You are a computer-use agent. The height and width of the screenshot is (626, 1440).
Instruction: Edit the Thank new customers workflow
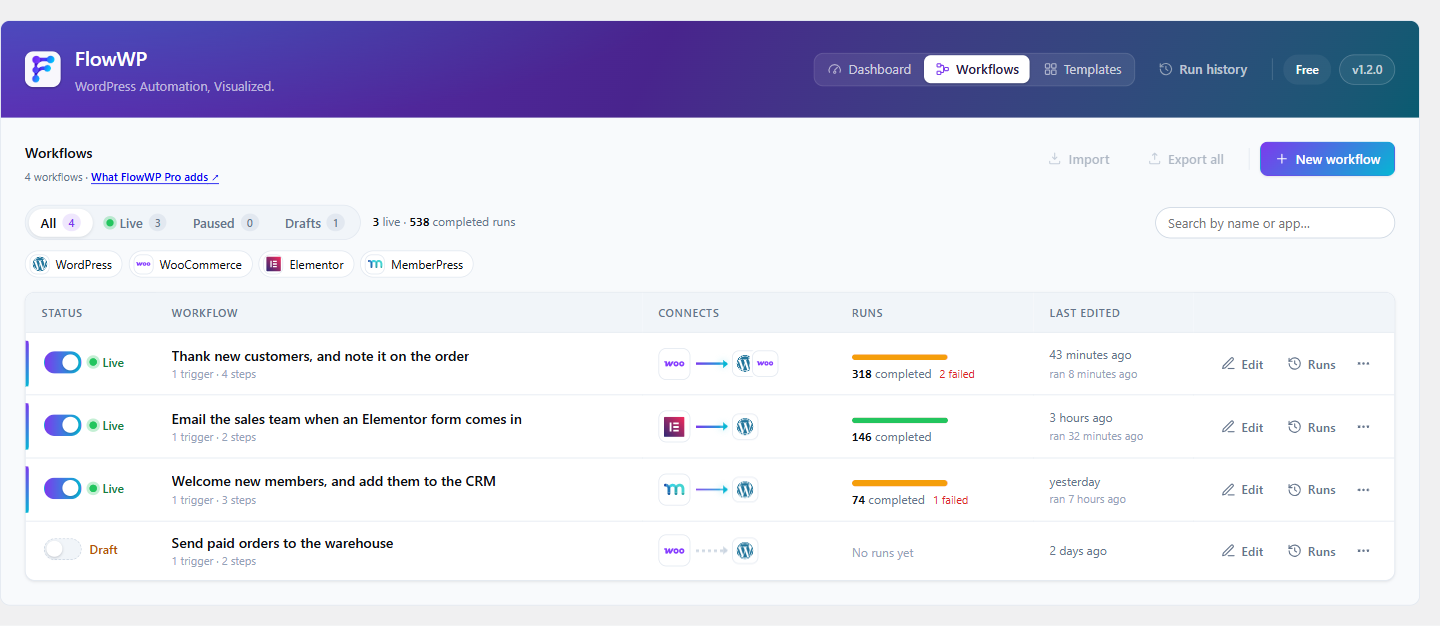coord(1242,364)
